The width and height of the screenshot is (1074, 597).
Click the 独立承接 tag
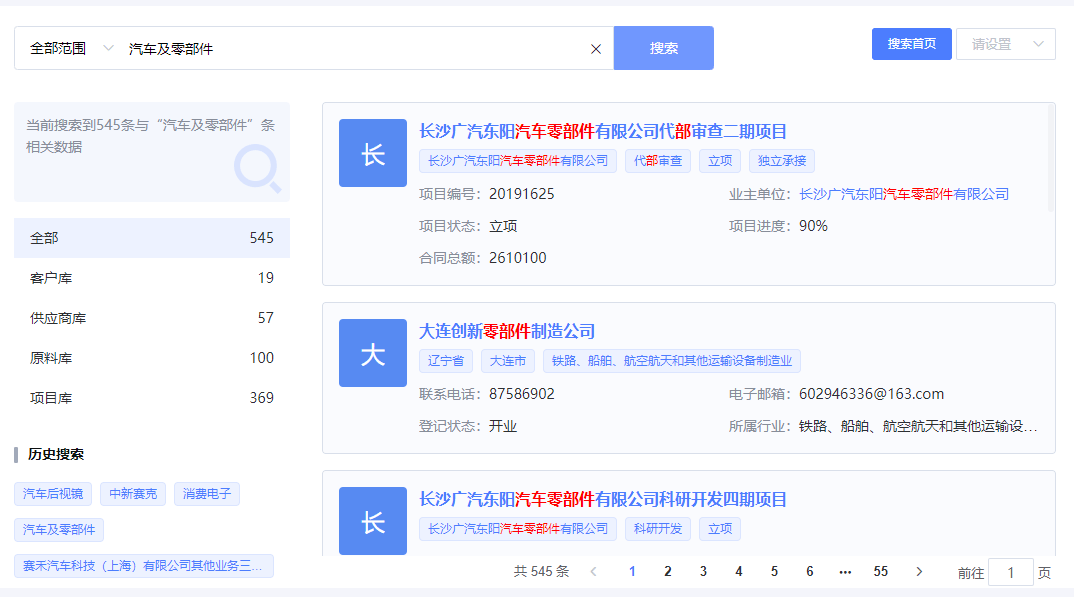(782, 161)
